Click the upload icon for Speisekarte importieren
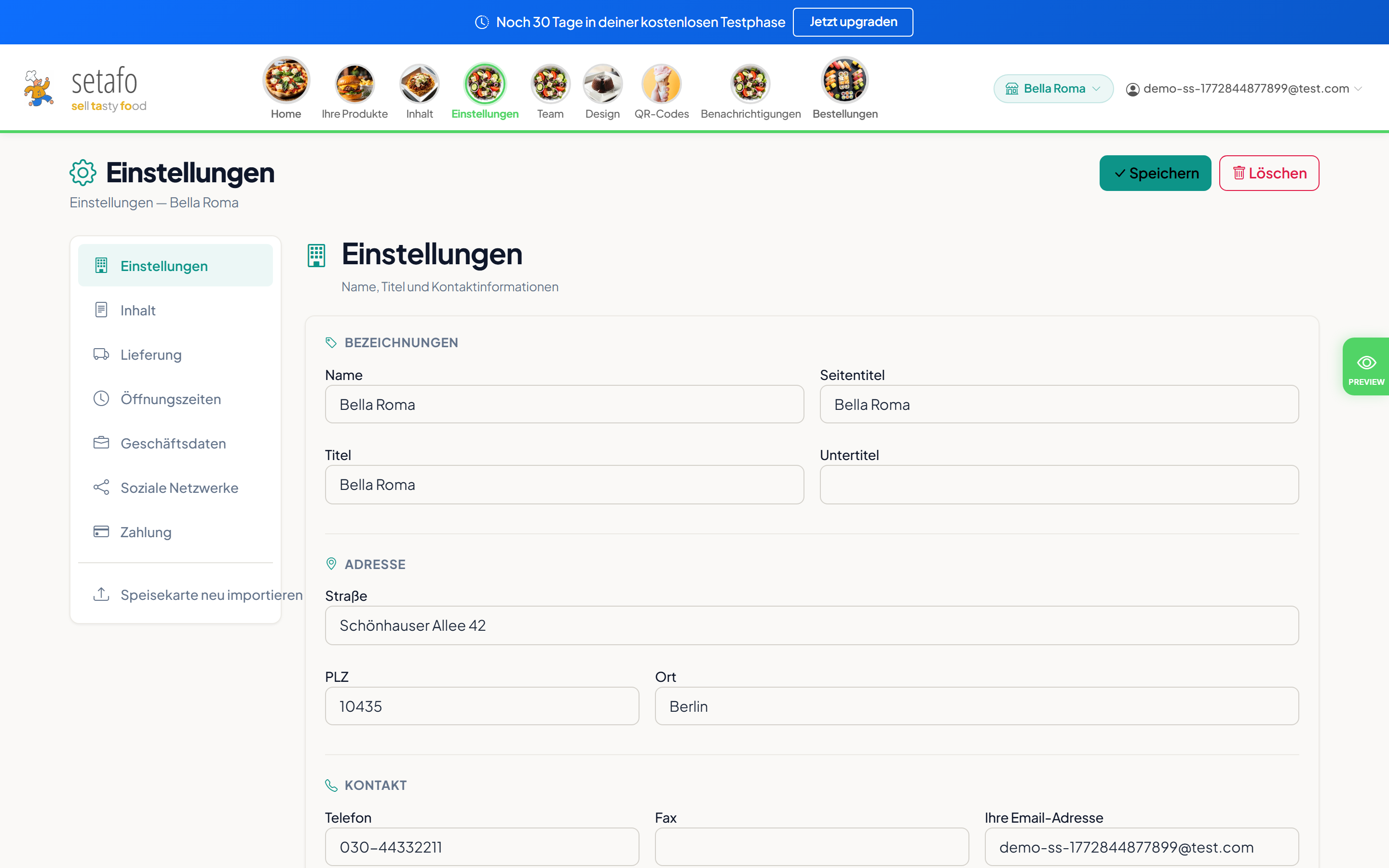The width and height of the screenshot is (1389, 868). pyautogui.click(x=101, y=594)
